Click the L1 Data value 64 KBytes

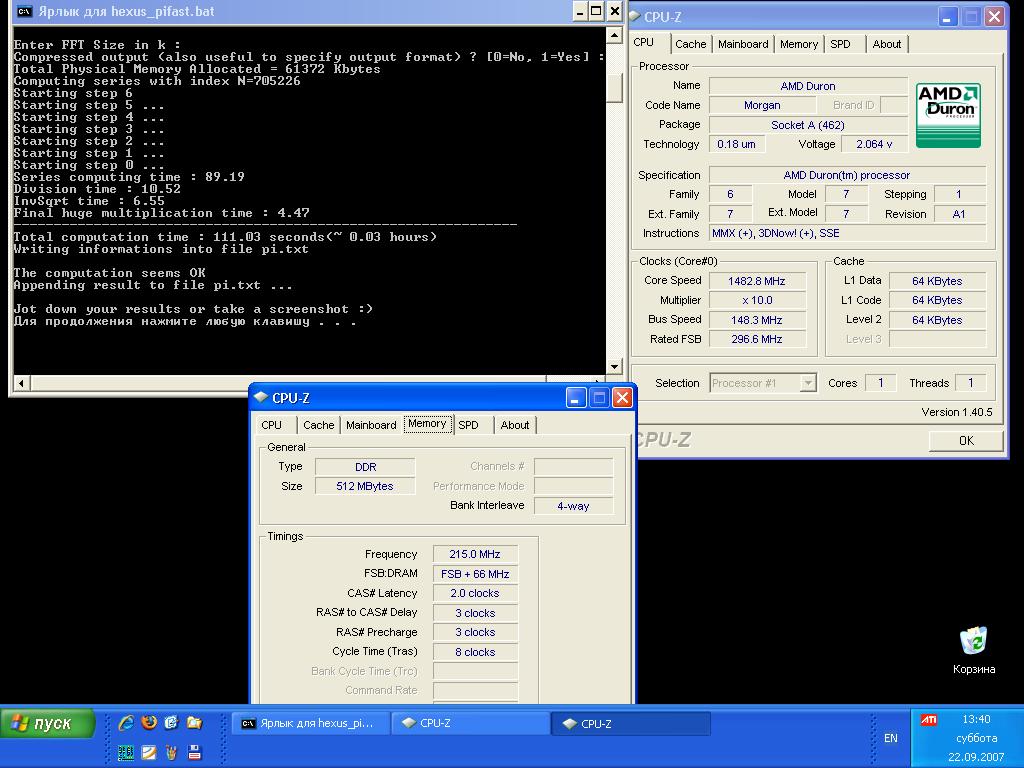click(937, 281)
